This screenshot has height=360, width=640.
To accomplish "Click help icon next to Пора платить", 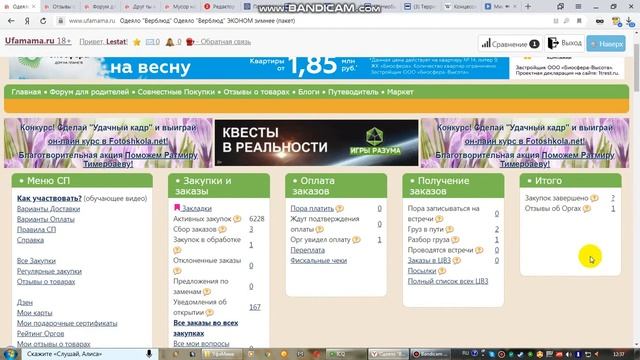I will click(339, 209).
